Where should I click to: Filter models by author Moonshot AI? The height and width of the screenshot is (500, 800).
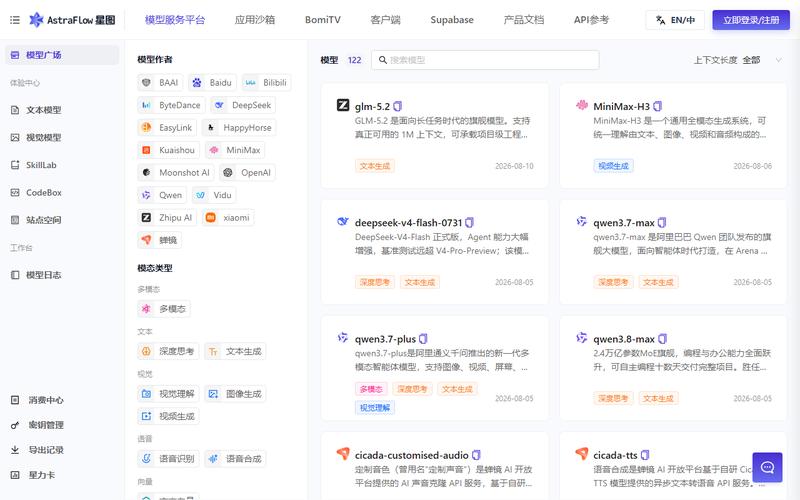176,172
